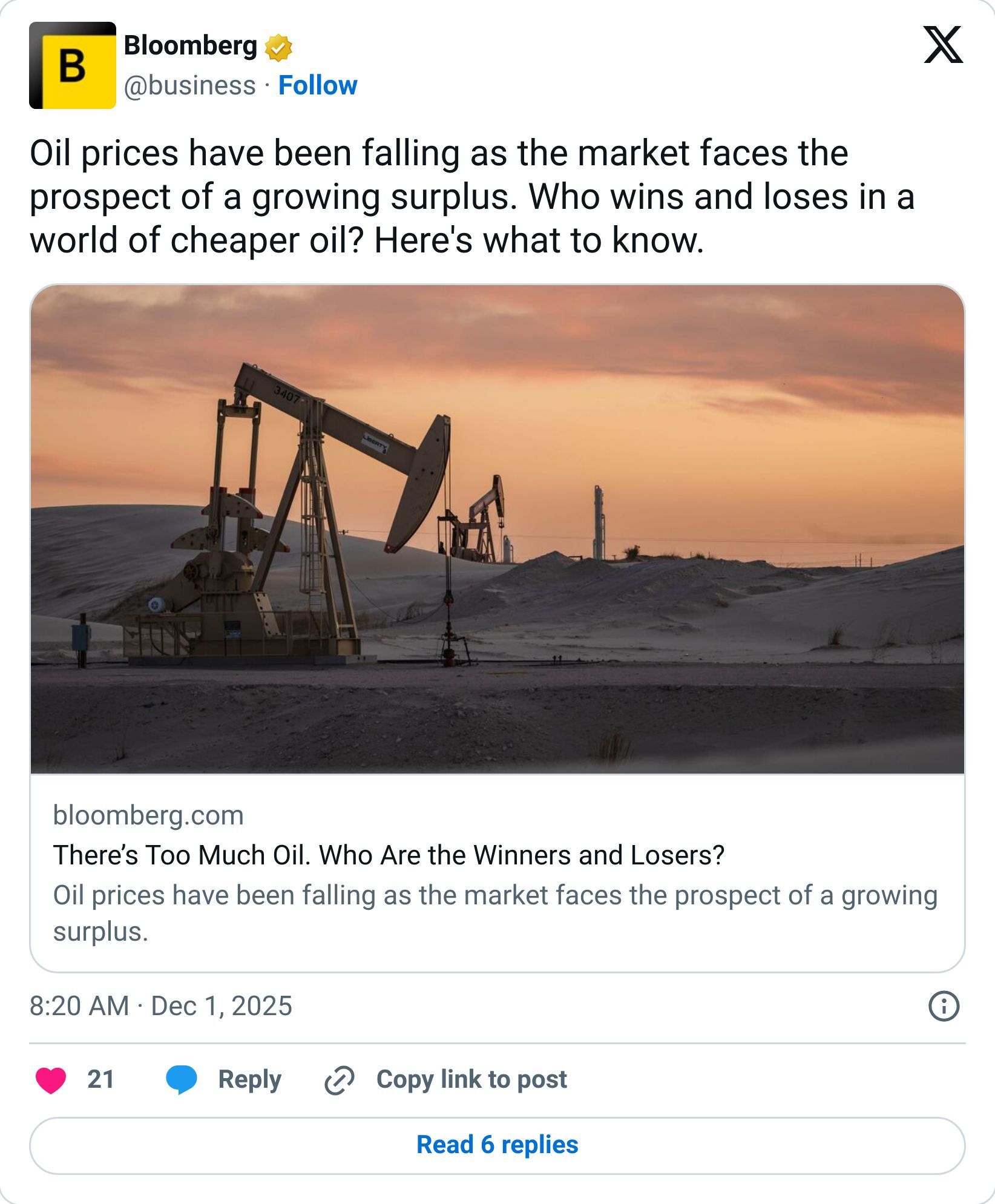
Task: Click the 21 likes count
Action: point(100,1079)
